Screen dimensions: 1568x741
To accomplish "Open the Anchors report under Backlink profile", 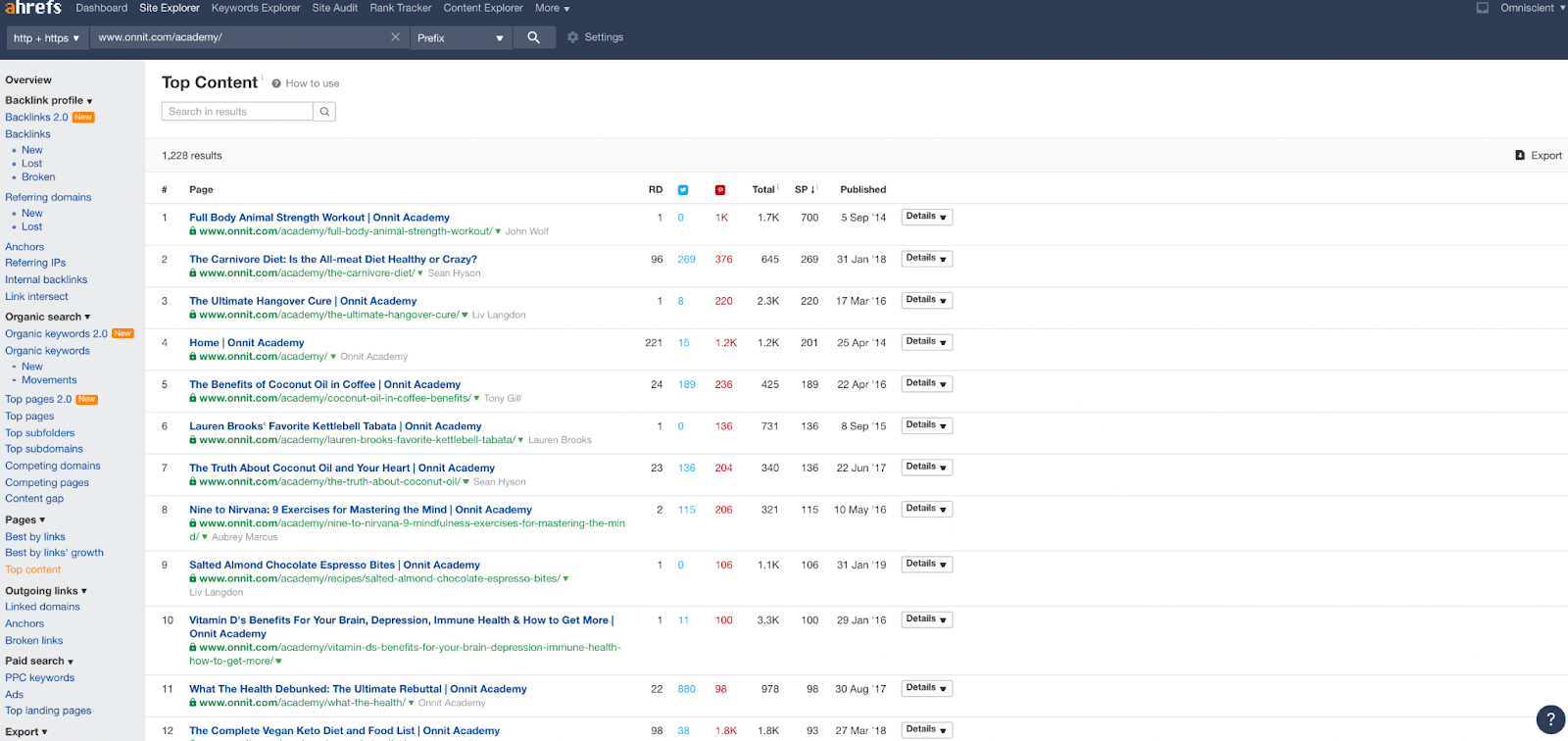I will pyautogui.click(x=24, y=247).
